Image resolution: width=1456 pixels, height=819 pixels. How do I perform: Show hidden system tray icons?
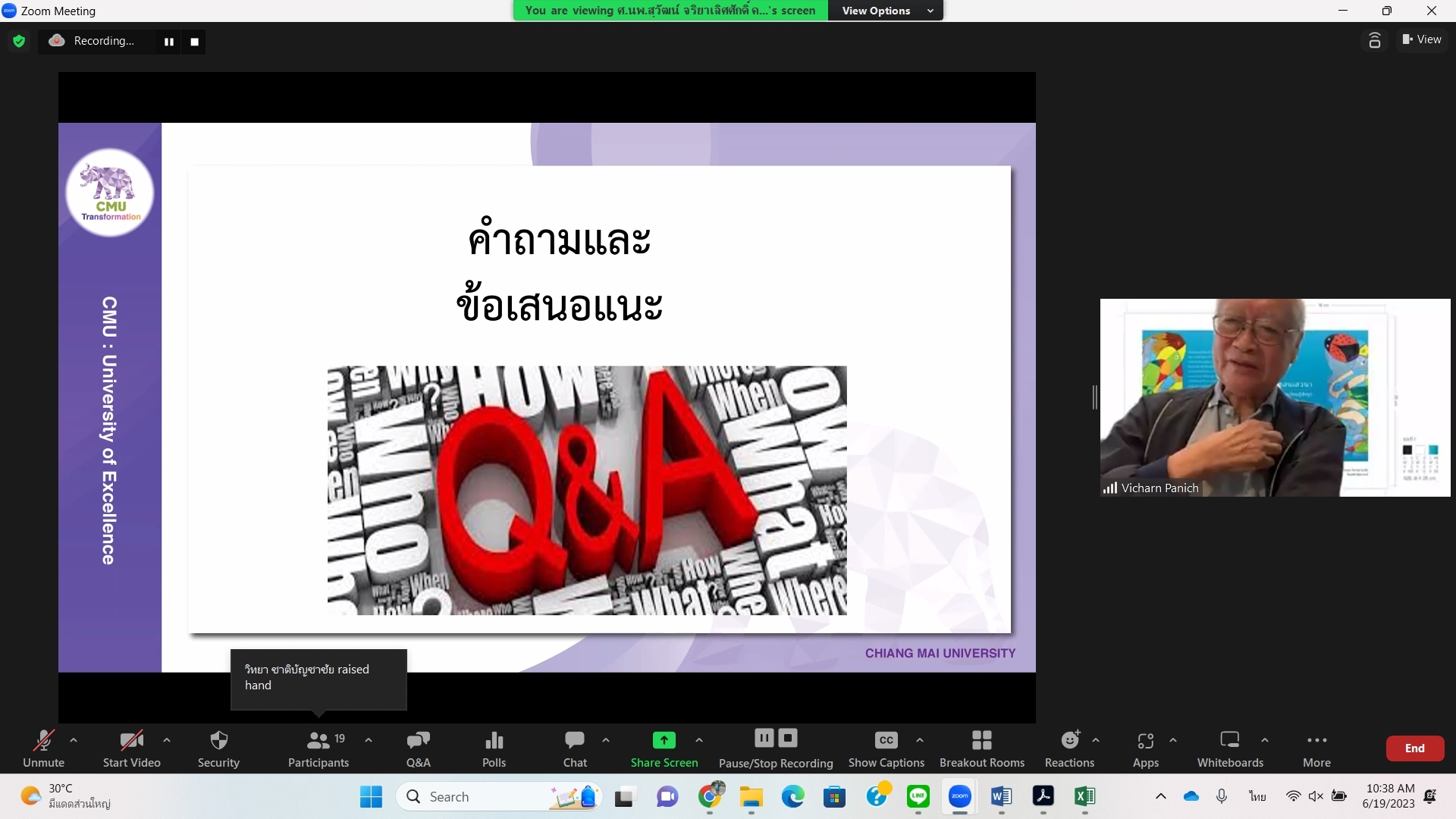(x=1160, y=796)
